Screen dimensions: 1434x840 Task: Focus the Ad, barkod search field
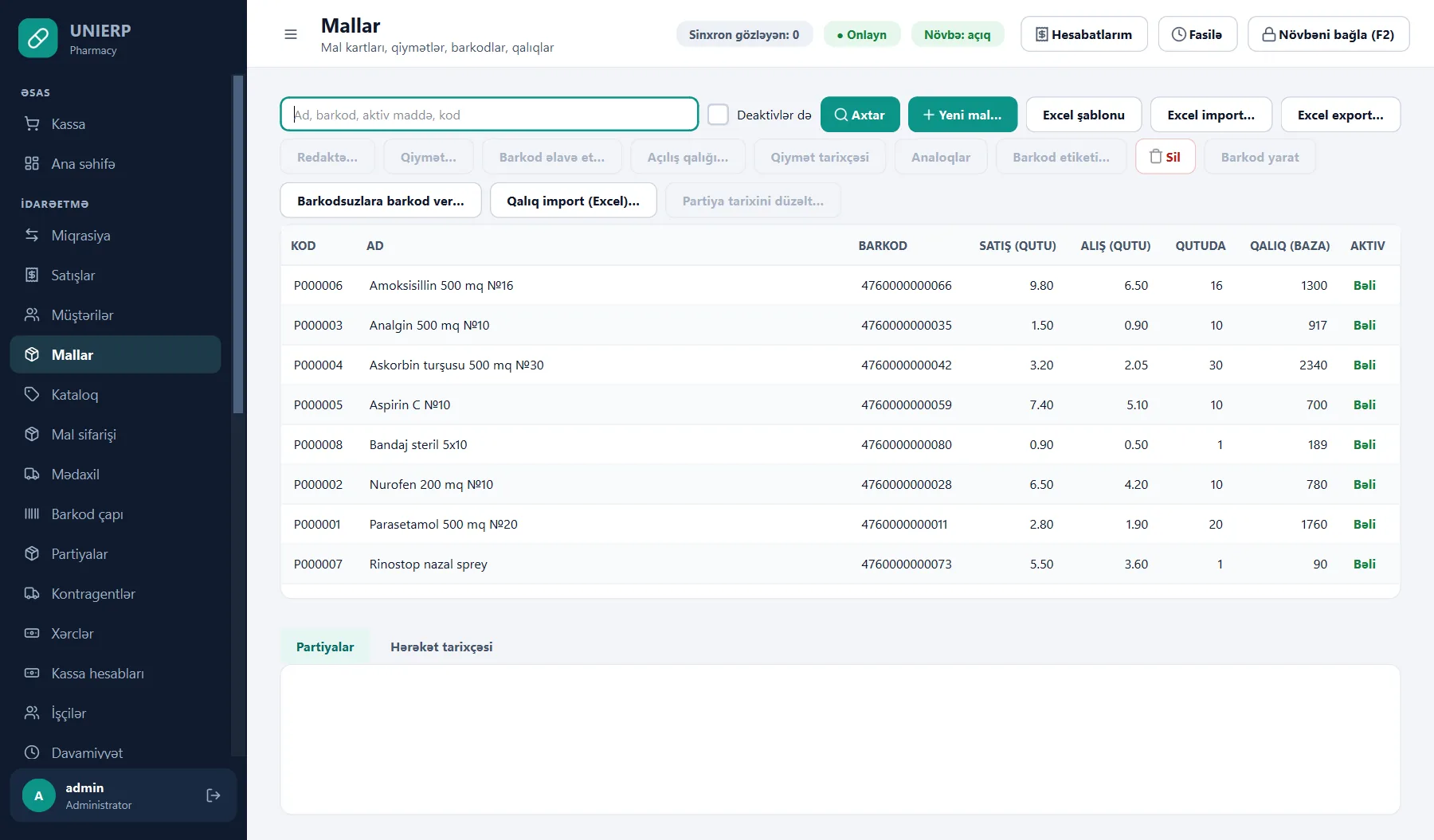coord(489,115)
